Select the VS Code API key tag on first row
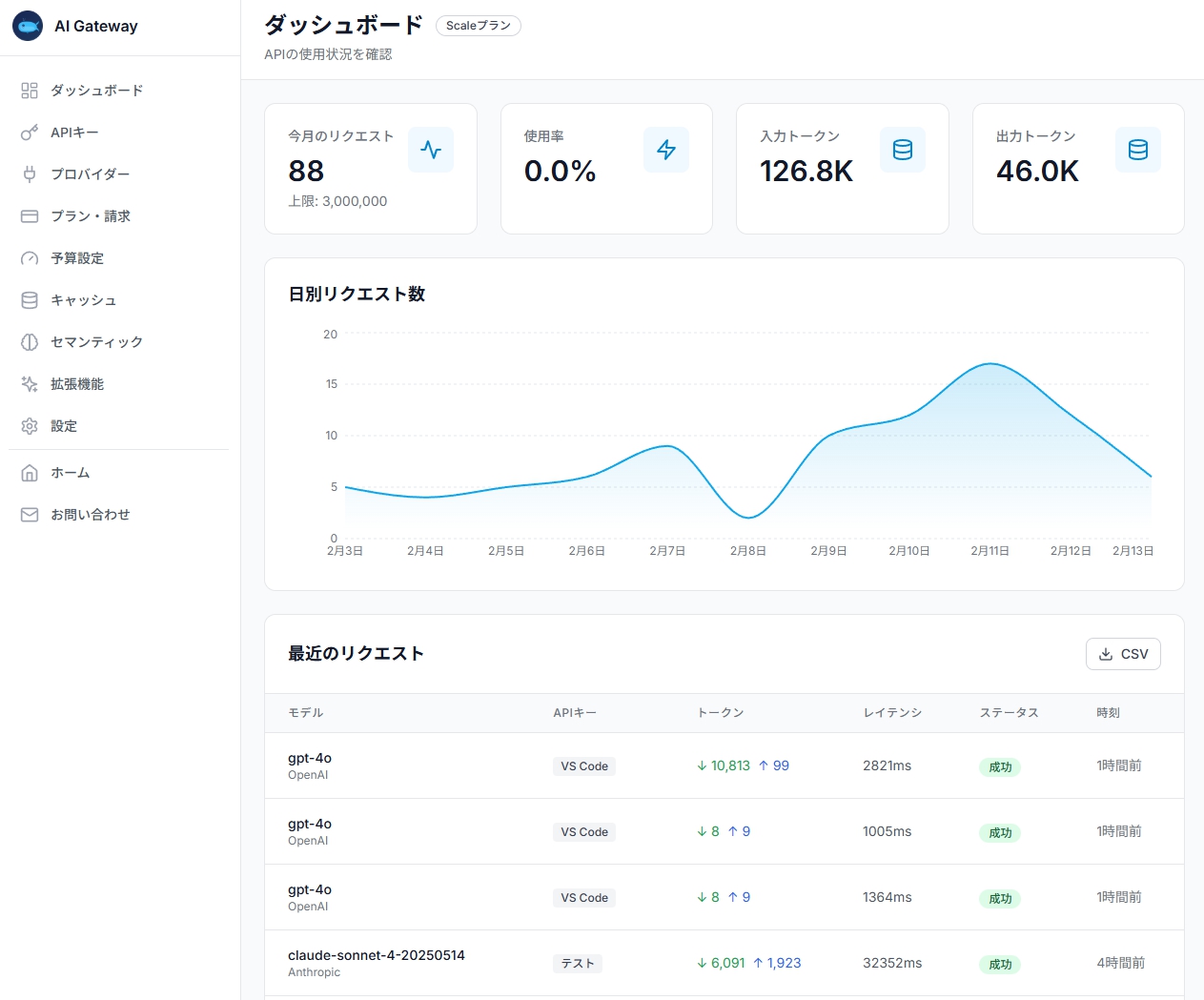 (583, 765)
